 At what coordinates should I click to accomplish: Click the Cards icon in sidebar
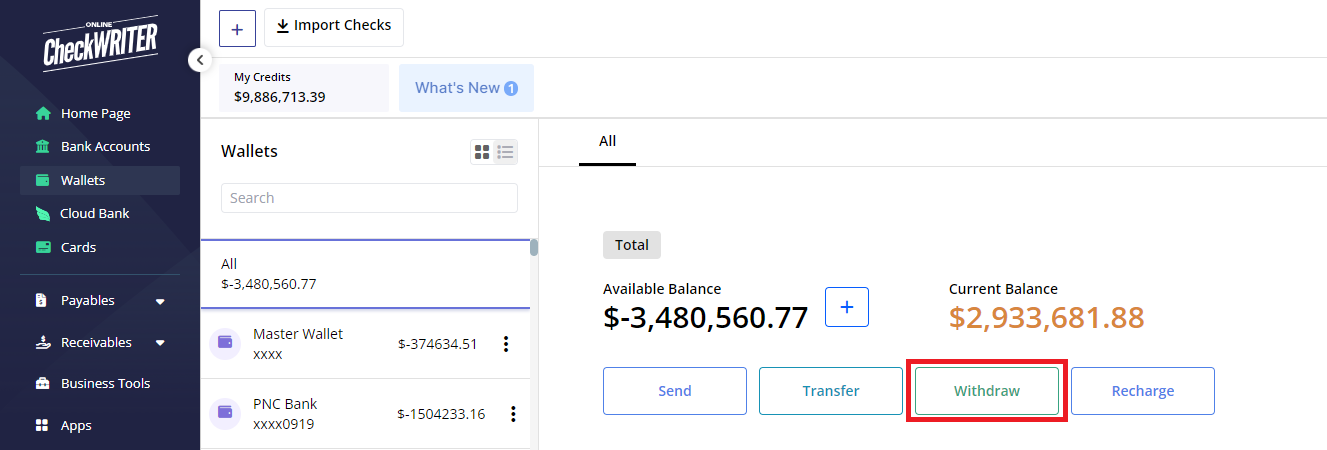[43, 248]
